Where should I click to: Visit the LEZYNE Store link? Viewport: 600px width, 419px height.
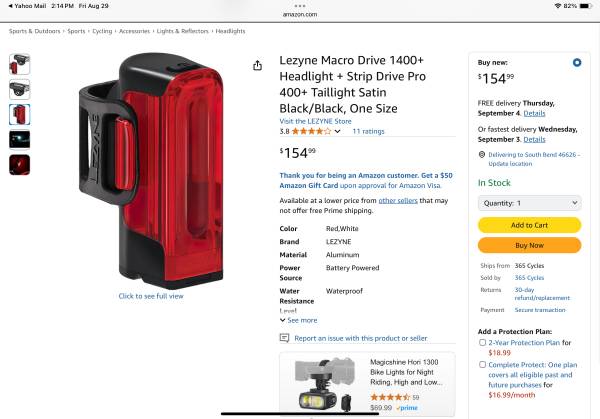[x=315, y=121]
